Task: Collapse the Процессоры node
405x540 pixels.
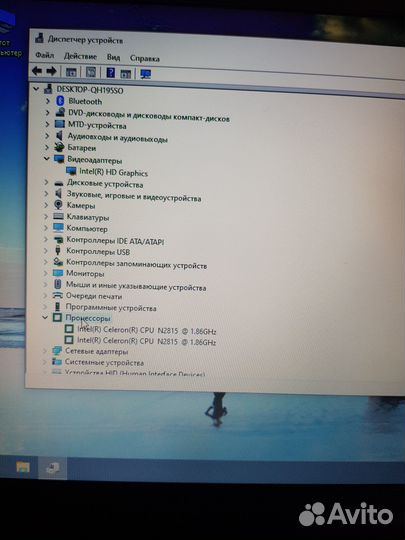Action: 45,317
